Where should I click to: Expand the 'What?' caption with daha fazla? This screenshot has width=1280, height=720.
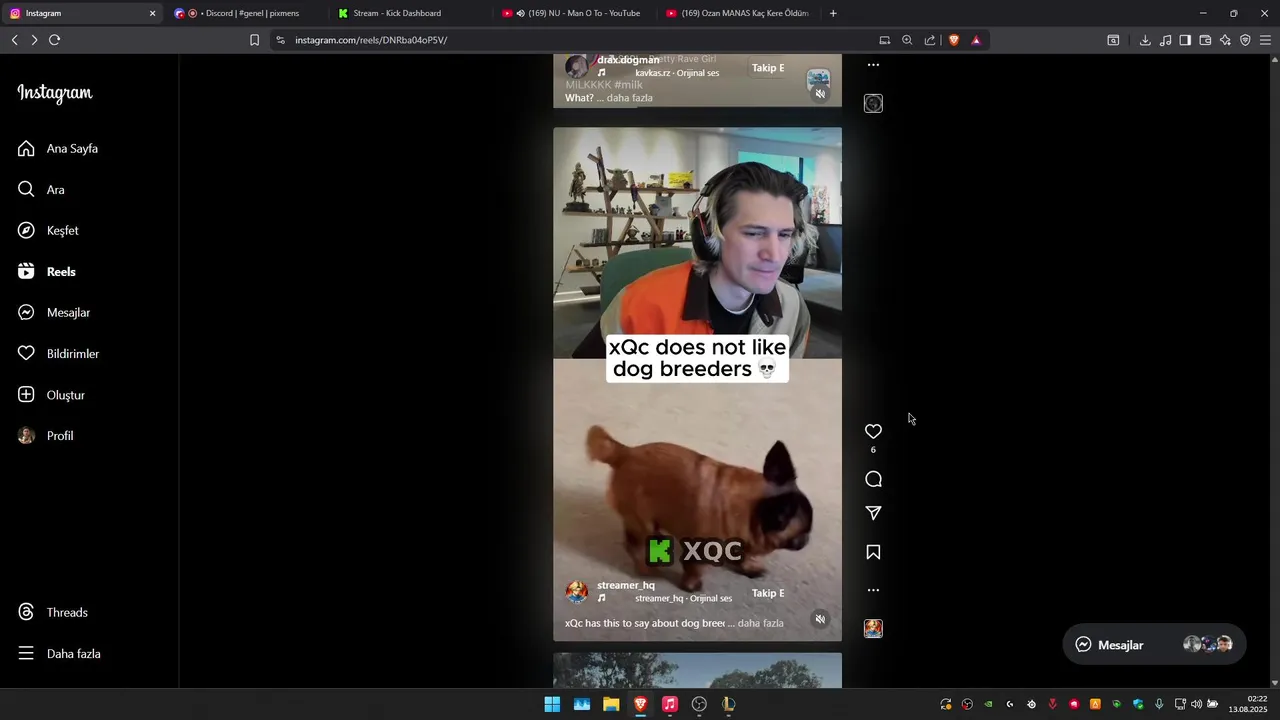630,98
